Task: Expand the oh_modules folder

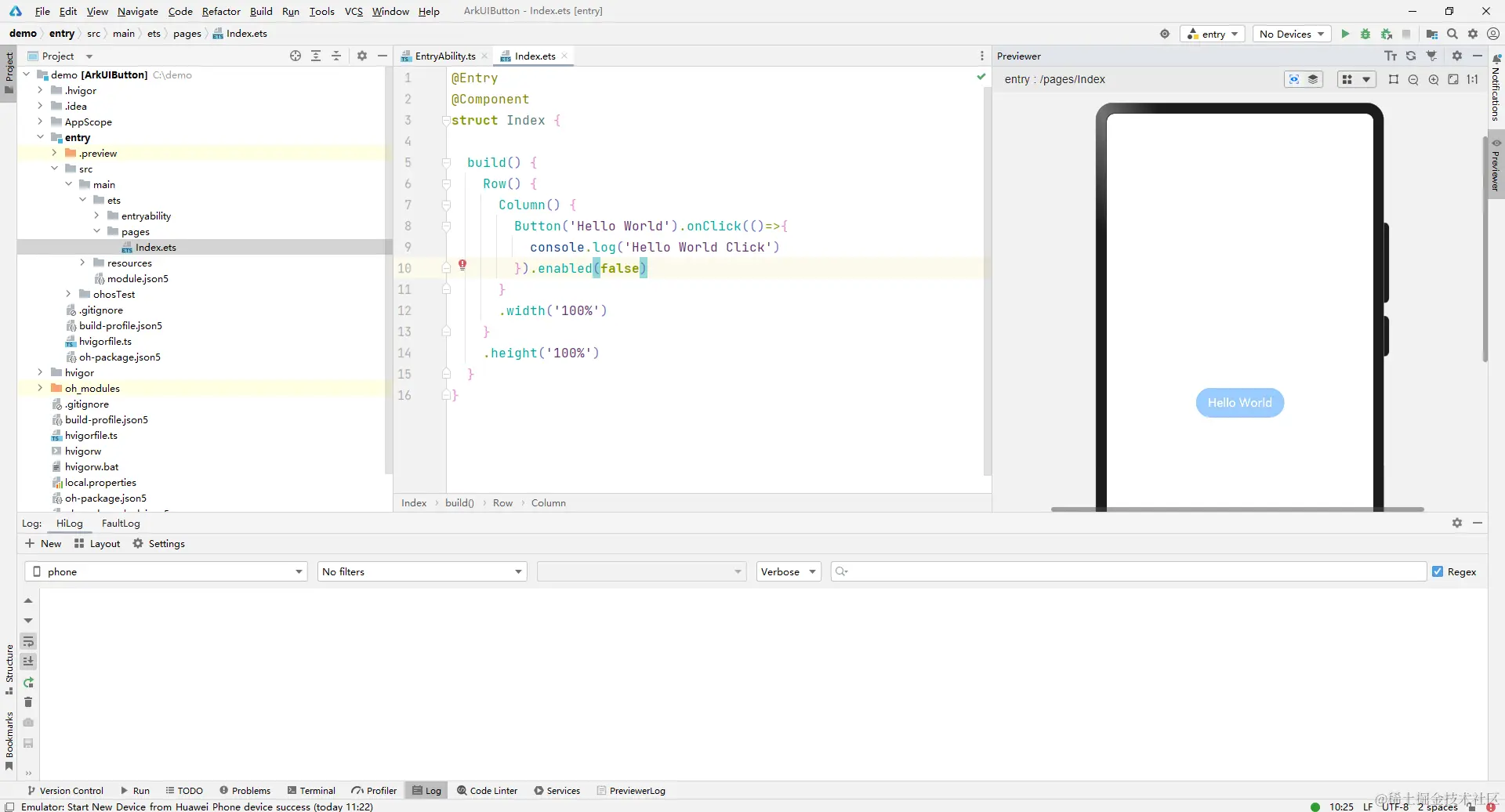Action: point(40,388)
